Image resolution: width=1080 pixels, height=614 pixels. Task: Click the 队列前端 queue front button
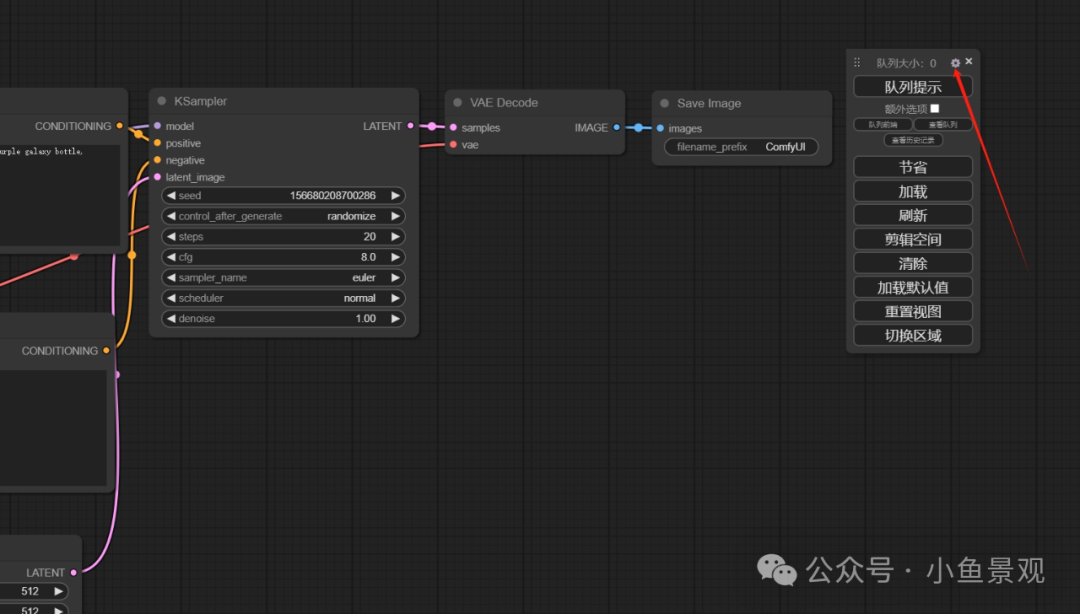click(883, 125)
